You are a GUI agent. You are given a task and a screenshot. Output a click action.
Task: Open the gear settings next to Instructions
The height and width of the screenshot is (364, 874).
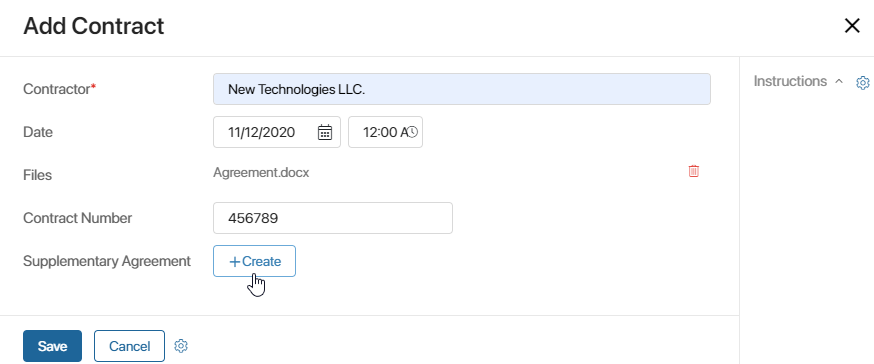pos(862,83)
